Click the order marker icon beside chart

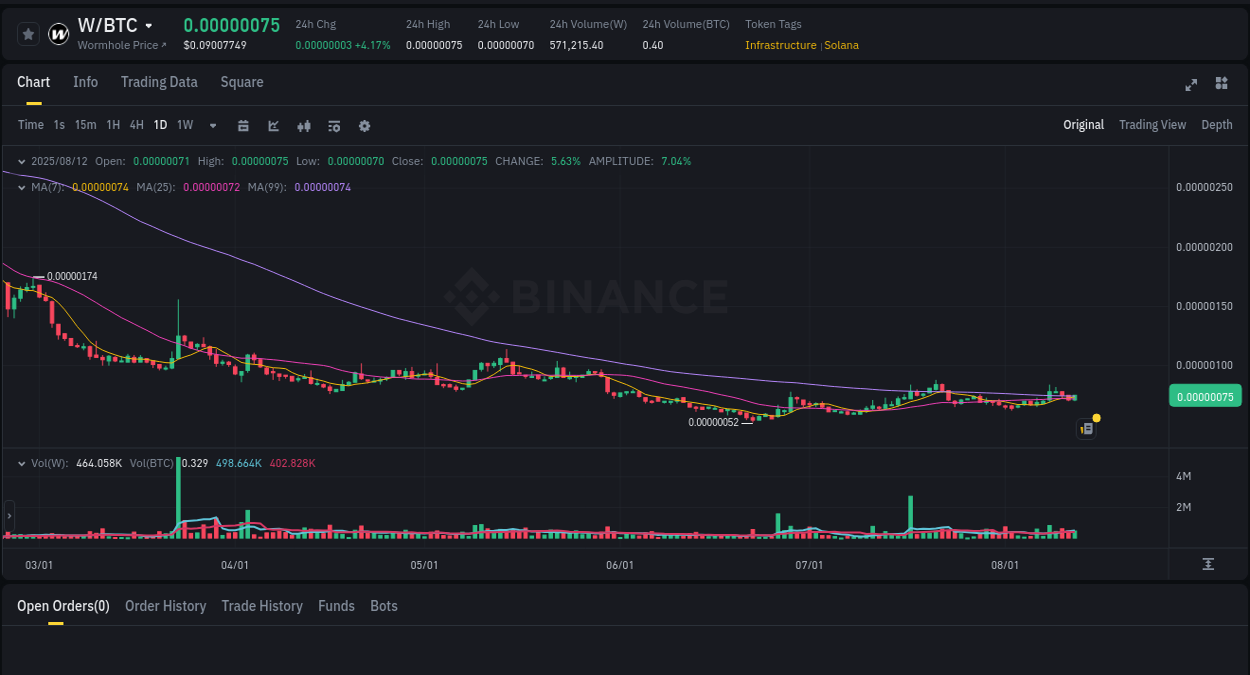point(1087,429)
